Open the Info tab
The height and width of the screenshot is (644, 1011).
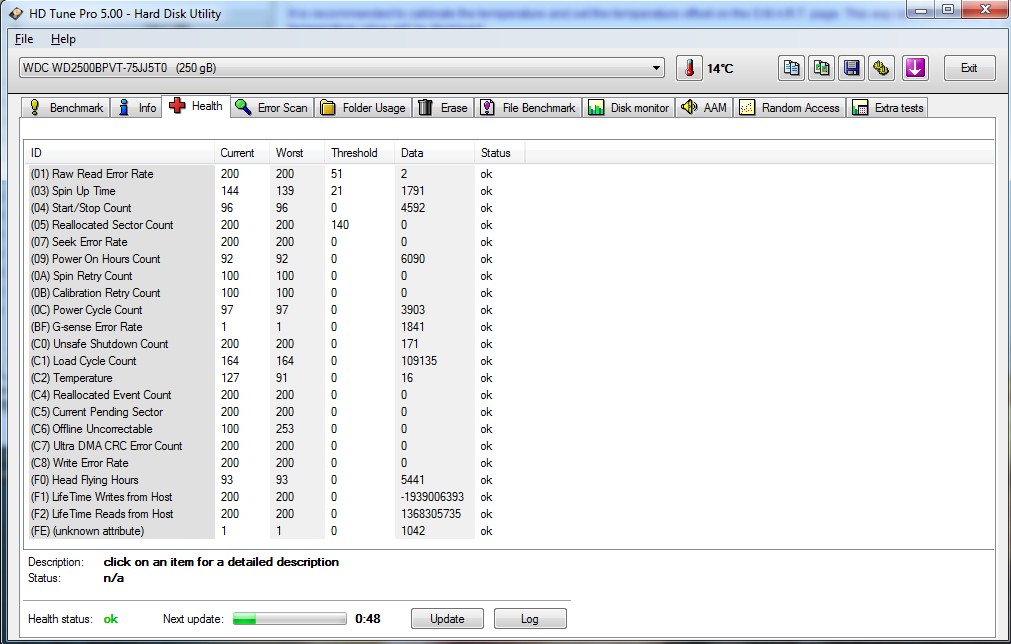click(x=137, y=108)
